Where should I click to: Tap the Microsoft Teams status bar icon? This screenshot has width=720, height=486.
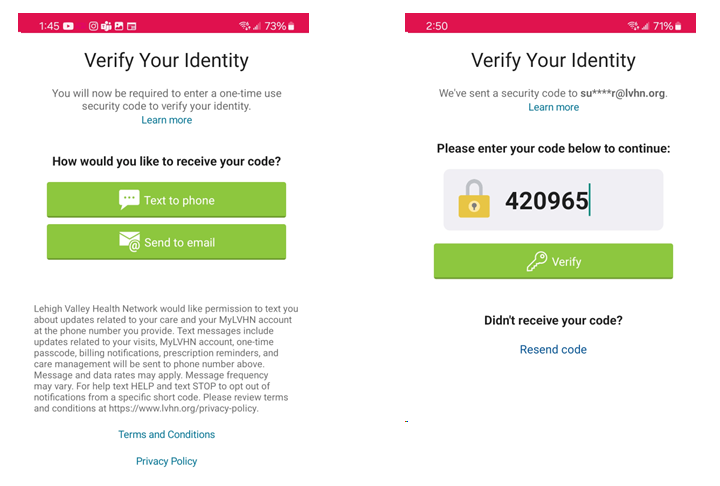pos(106,26)
